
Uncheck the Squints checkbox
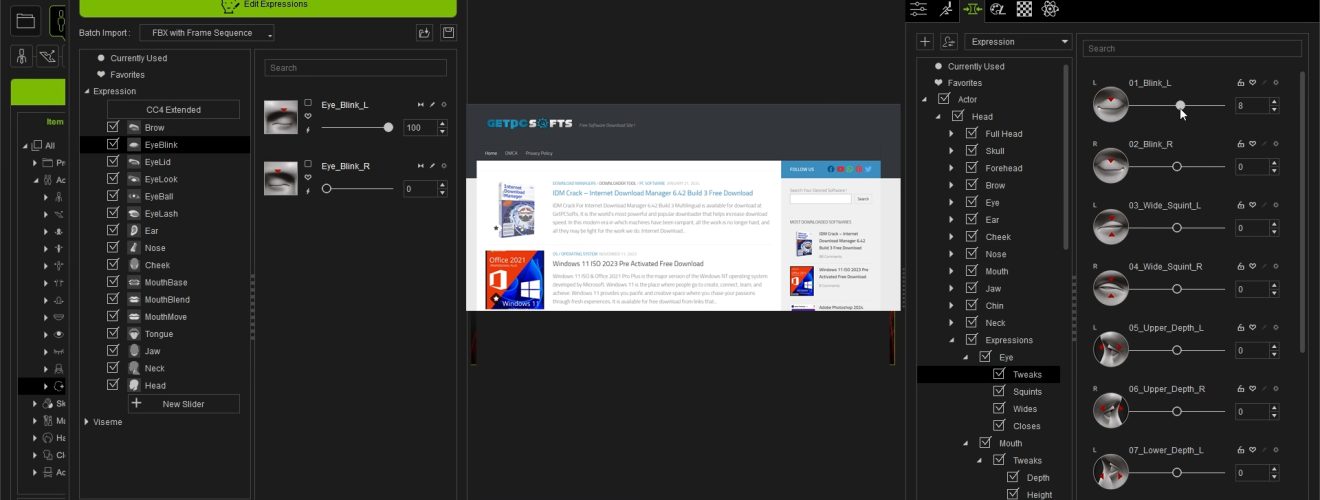[x=999, y=392]
